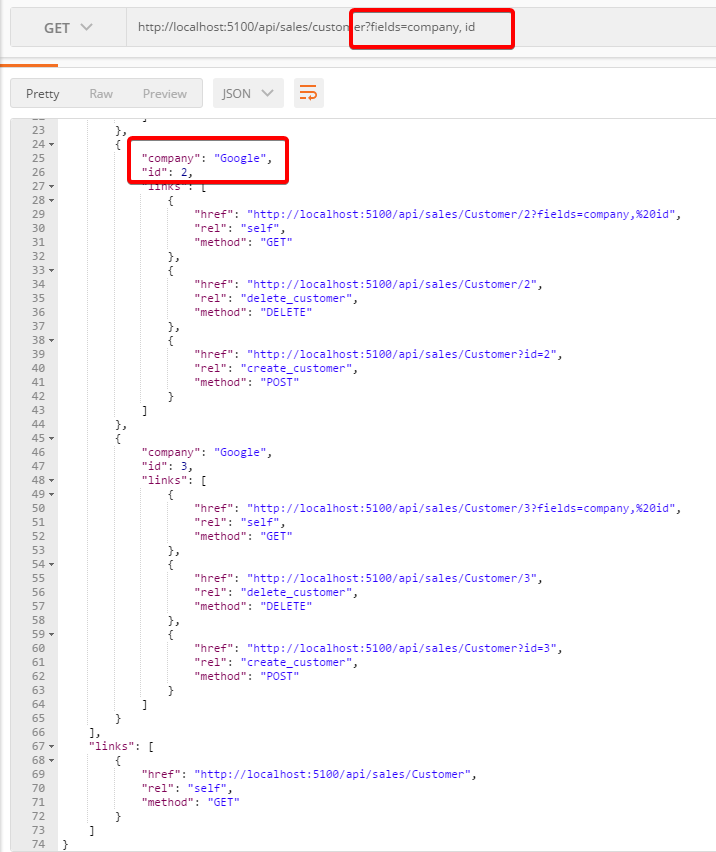This screenshot has height=852, width=716.
Task: Collapse the links array at line 48
Action: [x=52, y=480]
